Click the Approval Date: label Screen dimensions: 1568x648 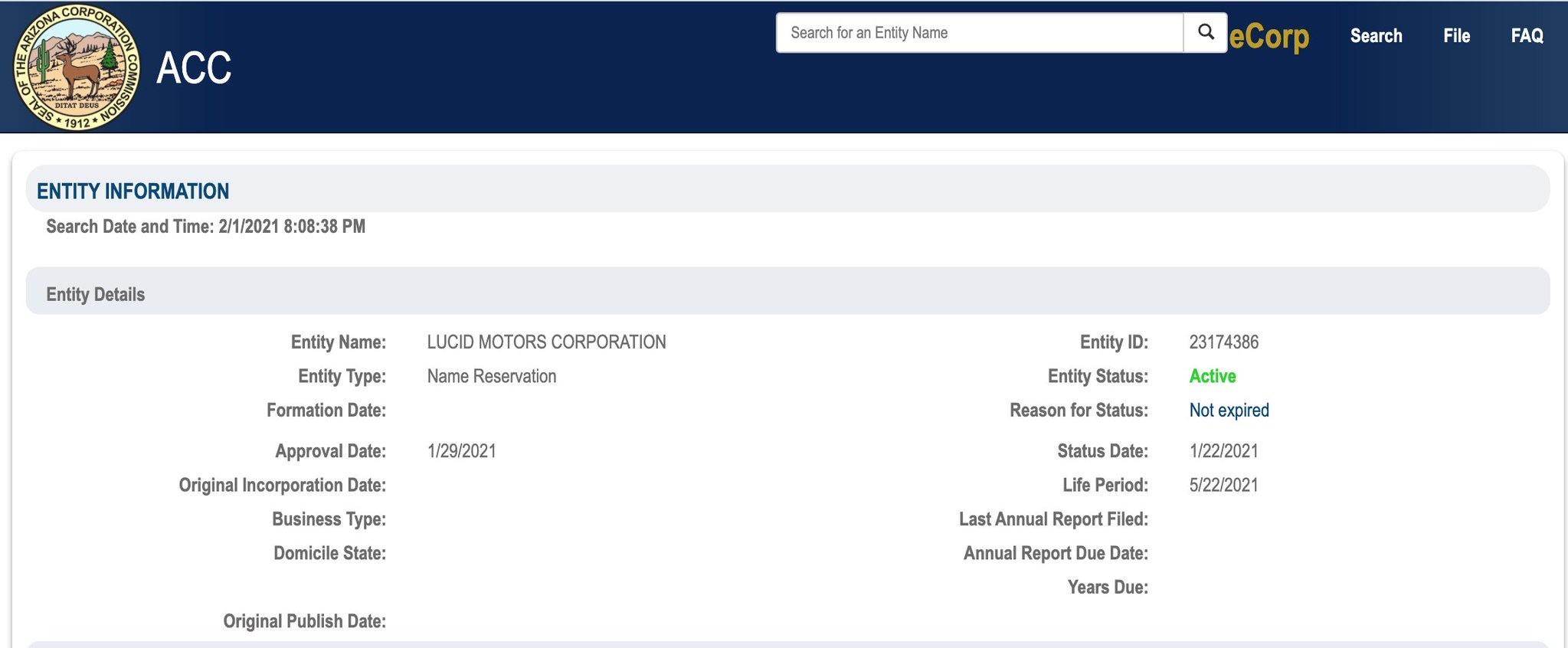point(330,451)
